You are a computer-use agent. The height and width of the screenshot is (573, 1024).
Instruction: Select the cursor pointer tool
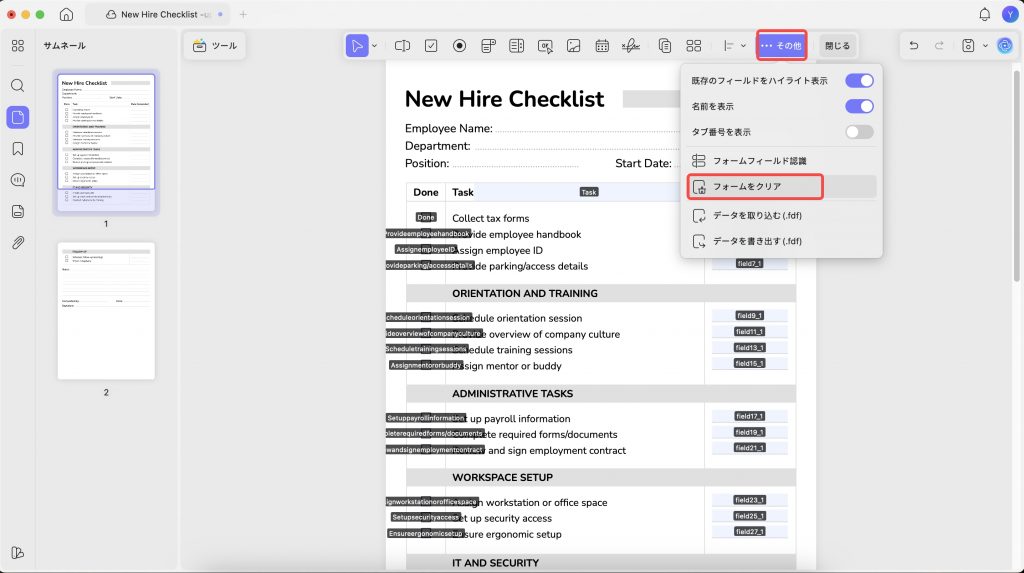pyautogui.click(x=357, y=46)
